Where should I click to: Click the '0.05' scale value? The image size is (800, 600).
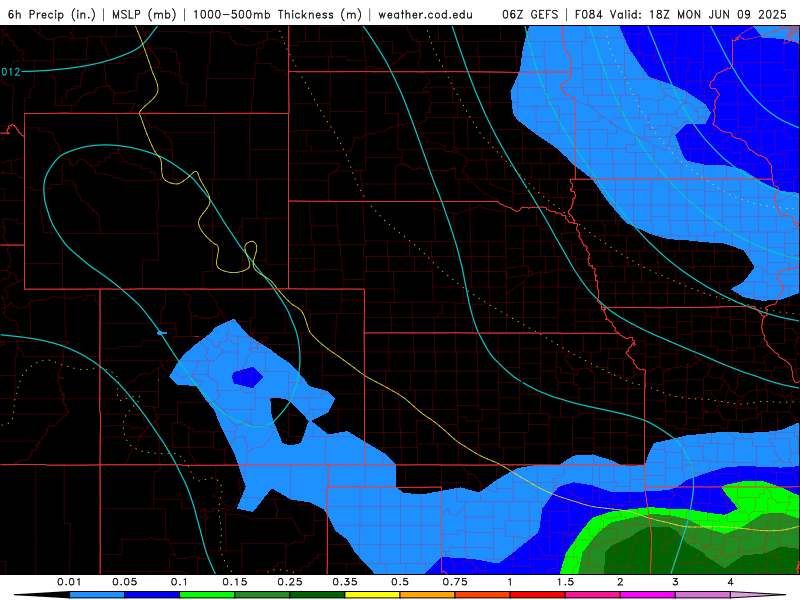[124, 582]
